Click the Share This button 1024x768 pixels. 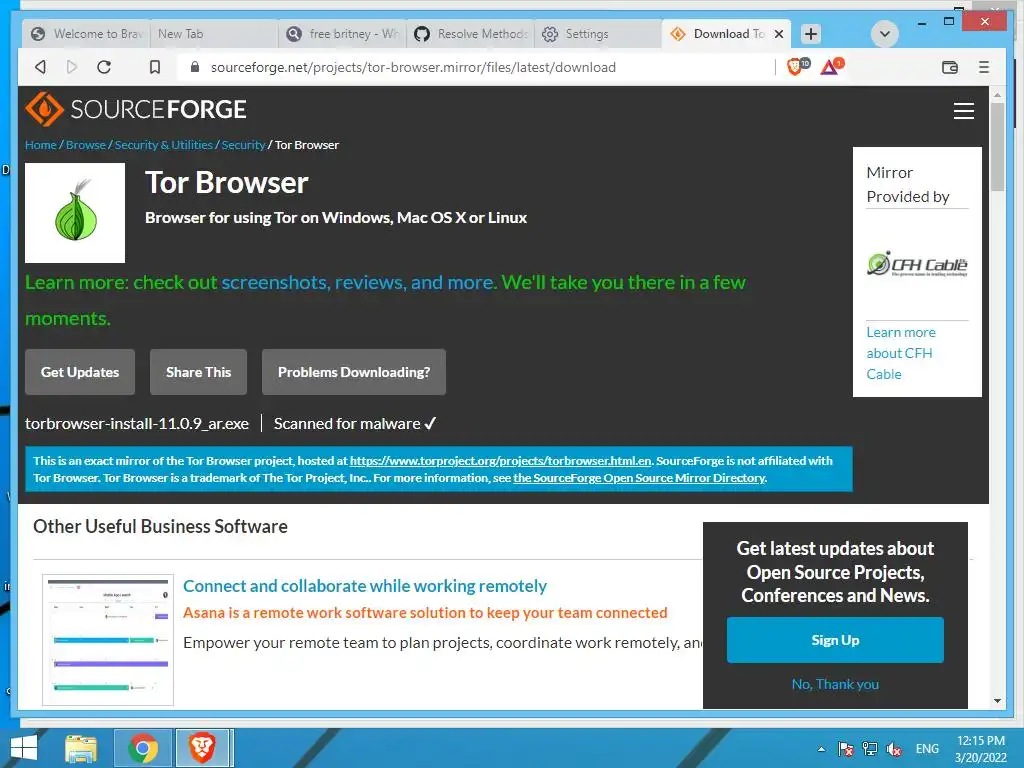[199, 372]
